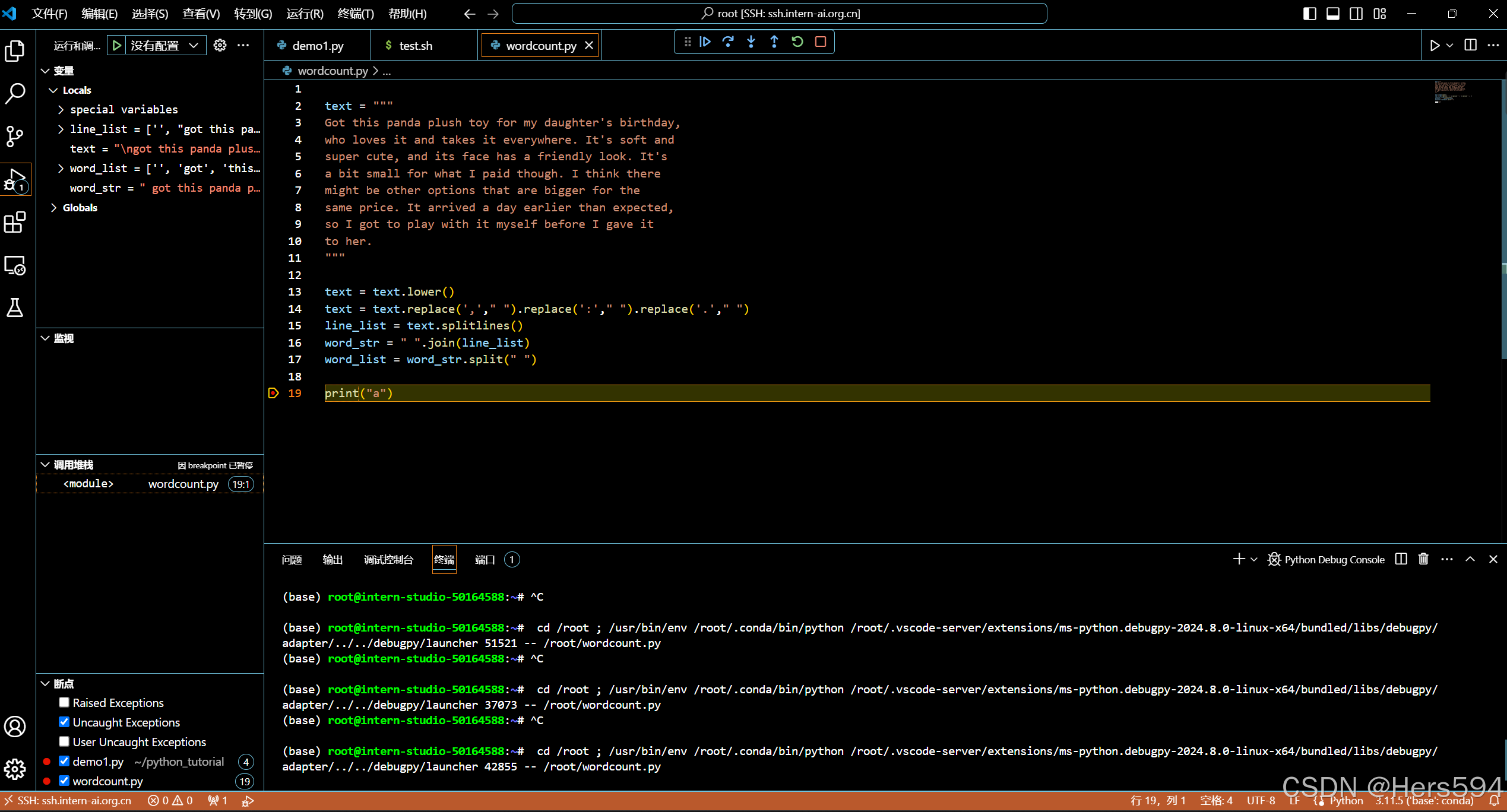Screen dimensions: 1507x812
Task: Switch to the demo1.py tab
Action: click(316, 45)
